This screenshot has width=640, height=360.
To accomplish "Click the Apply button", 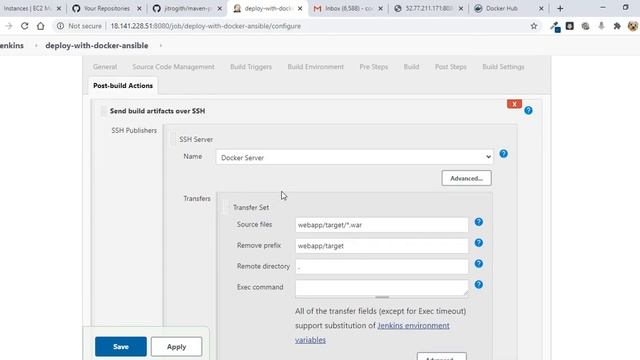I will [176, 347].
